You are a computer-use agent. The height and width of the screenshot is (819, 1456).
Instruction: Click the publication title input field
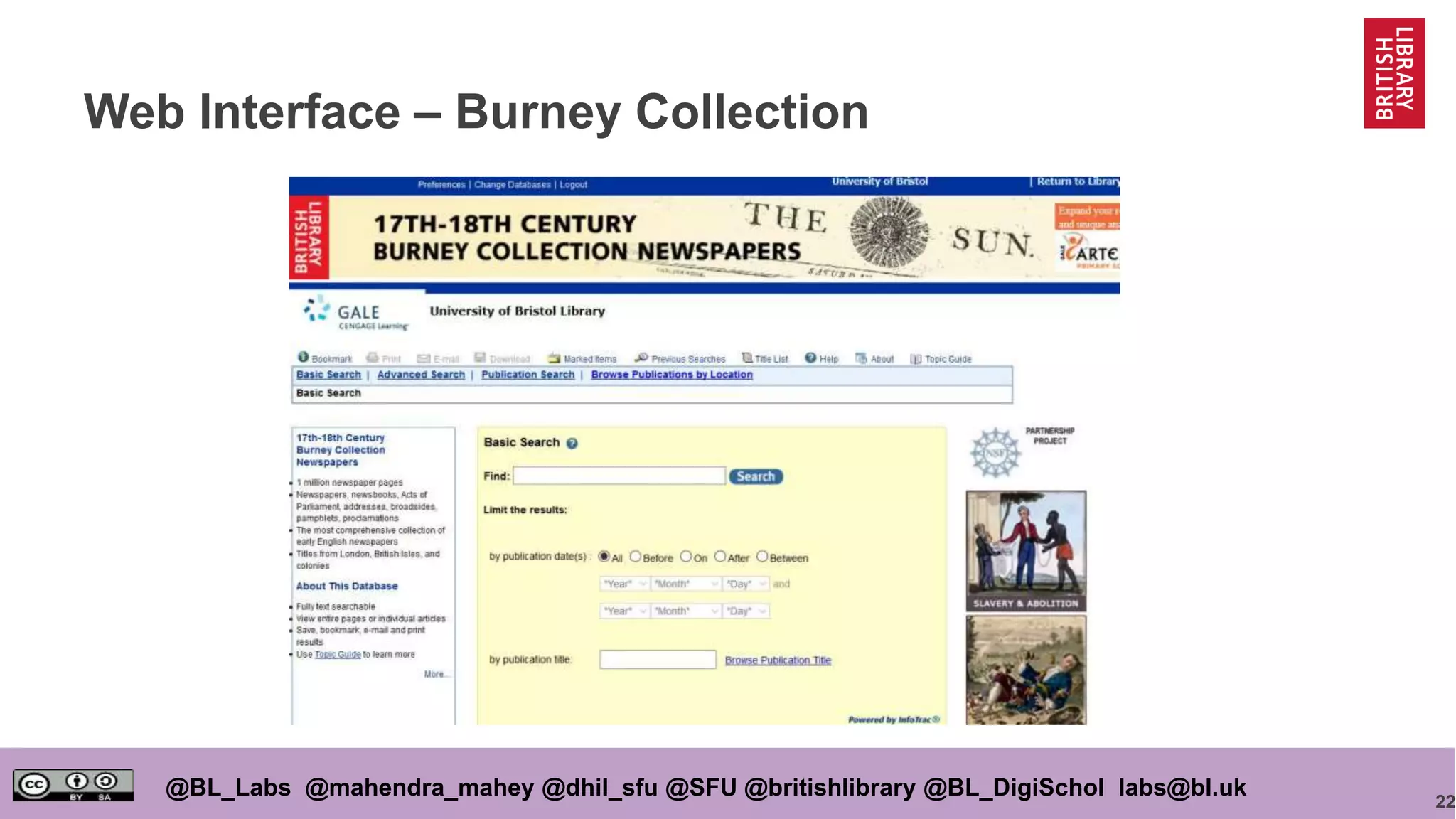[x=658, y=660]
